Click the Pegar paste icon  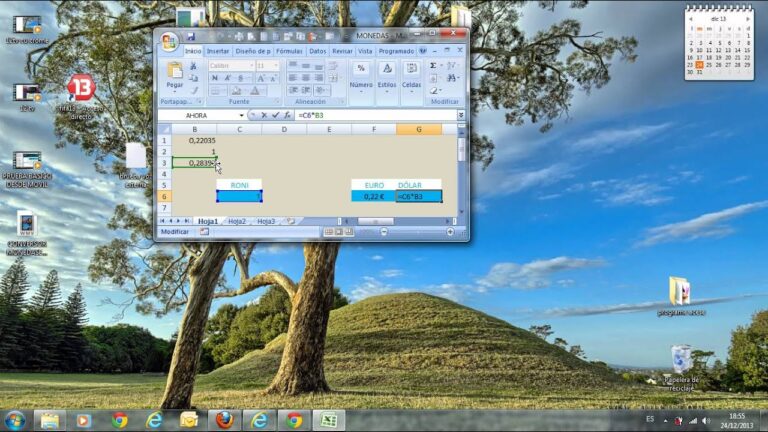(175, 75)
